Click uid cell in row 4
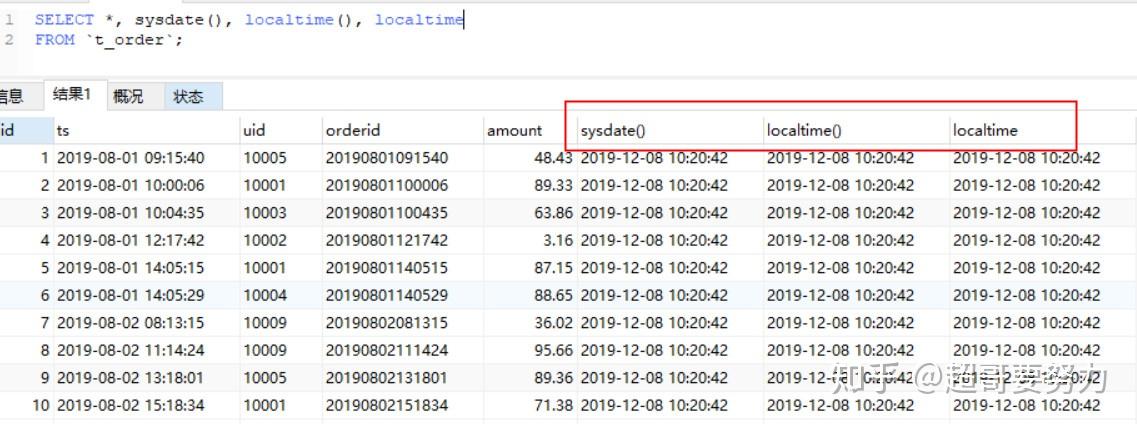Viewport: 1137px width, 424px height. 264,240
